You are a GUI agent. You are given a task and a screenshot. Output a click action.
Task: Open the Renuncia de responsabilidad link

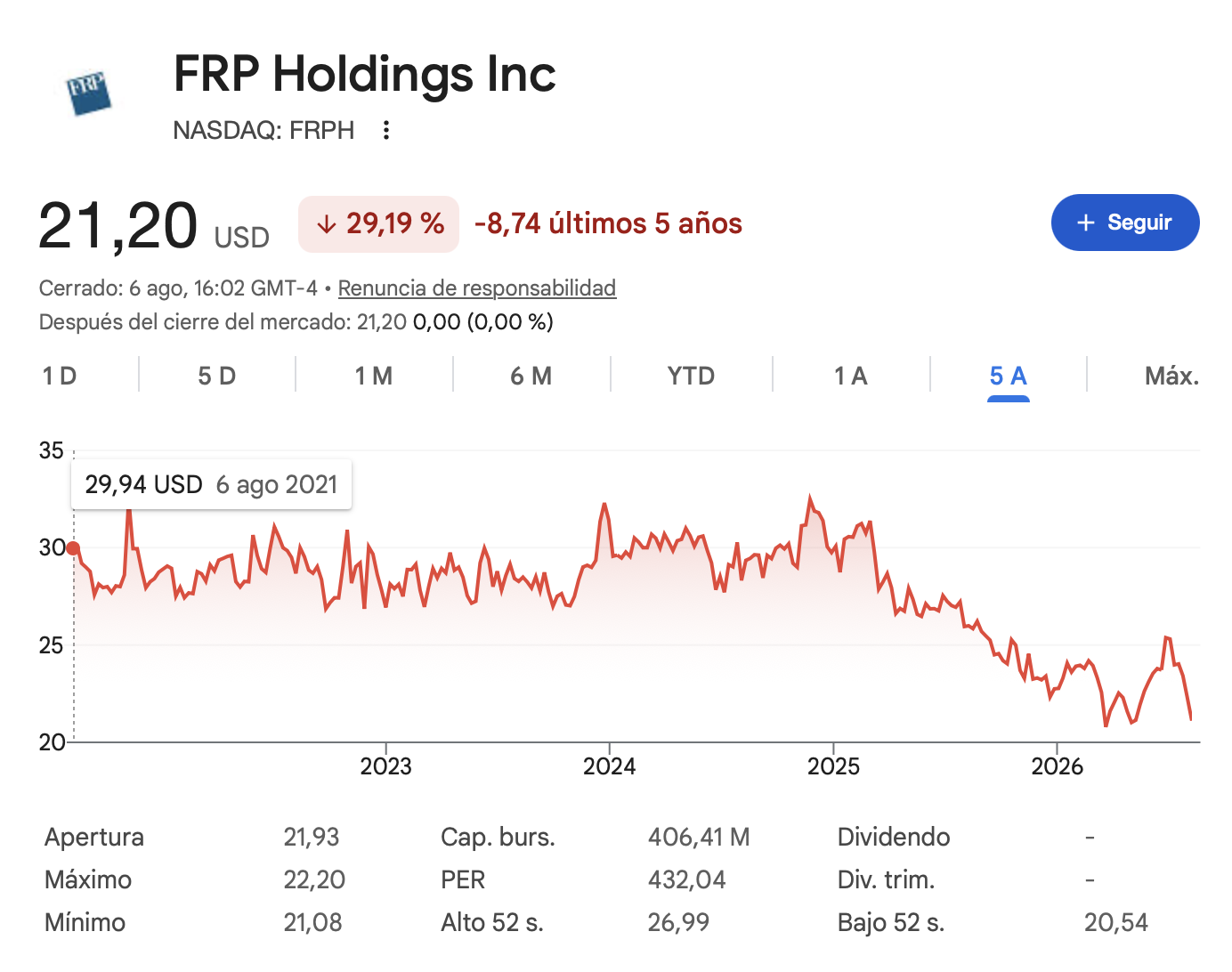(x=477, y=288)
